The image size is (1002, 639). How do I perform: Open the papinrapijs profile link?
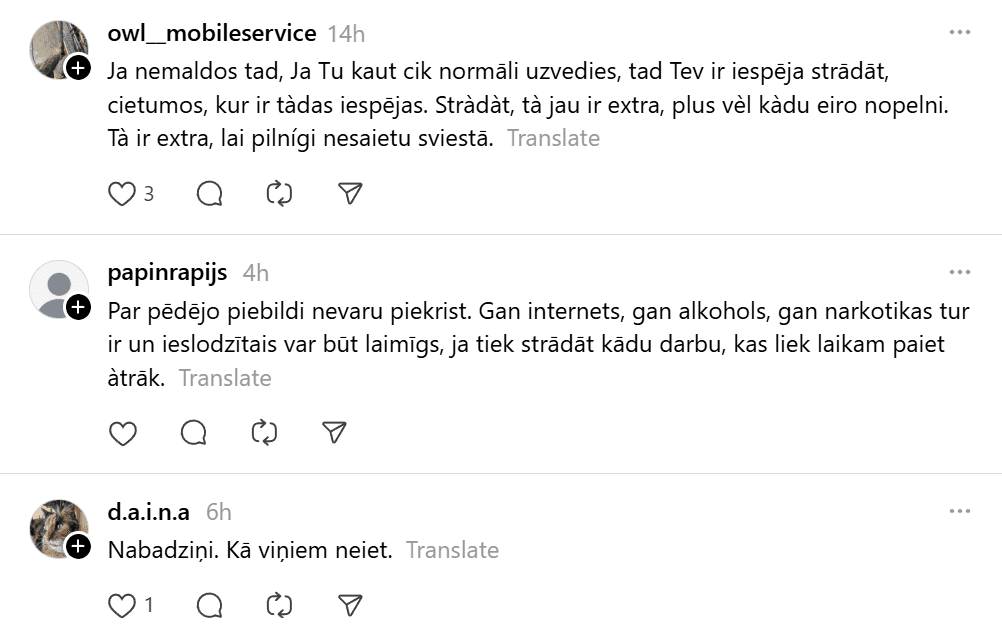tap(167, 272)
